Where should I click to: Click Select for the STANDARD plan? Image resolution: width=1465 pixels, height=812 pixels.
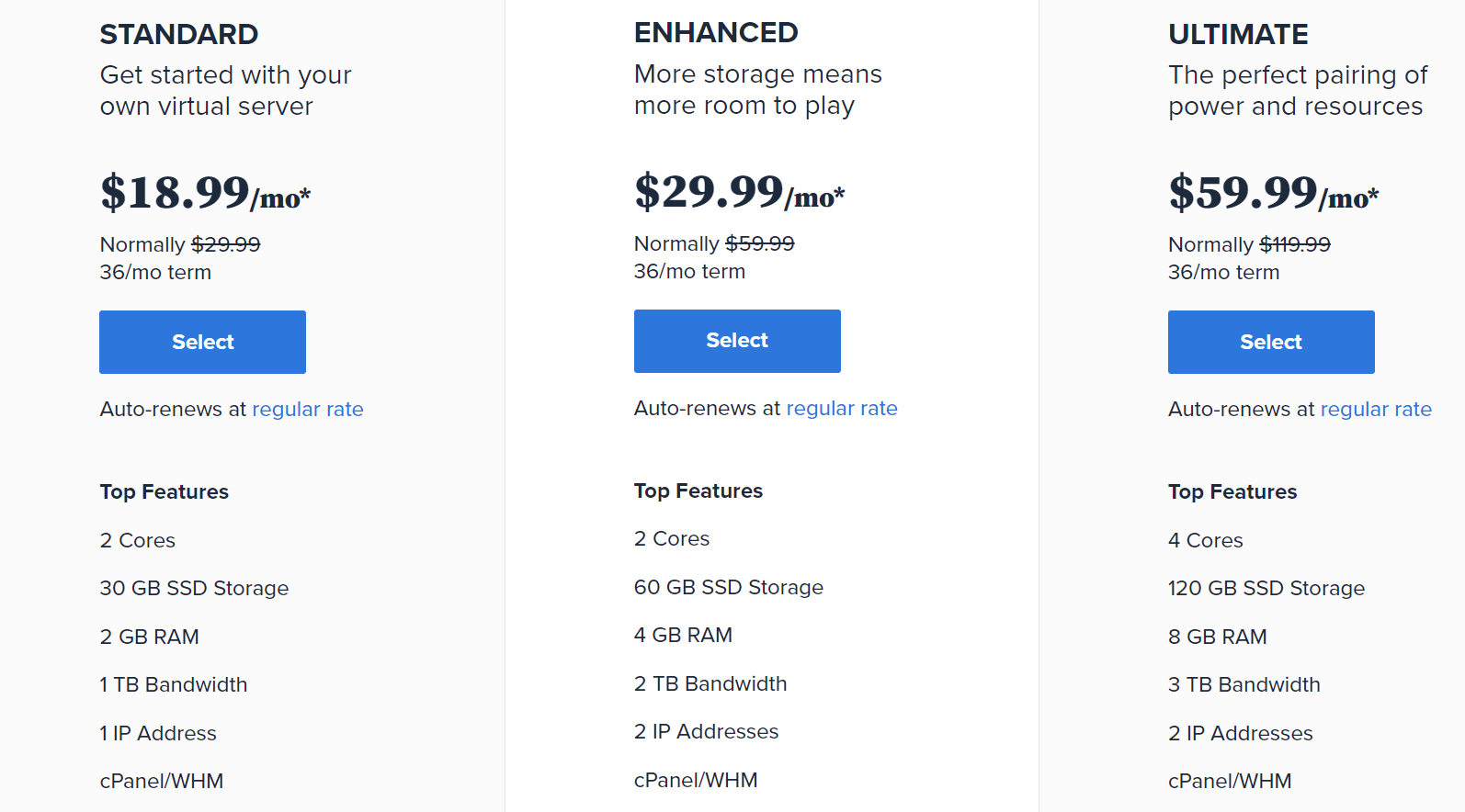click(201, 342)
